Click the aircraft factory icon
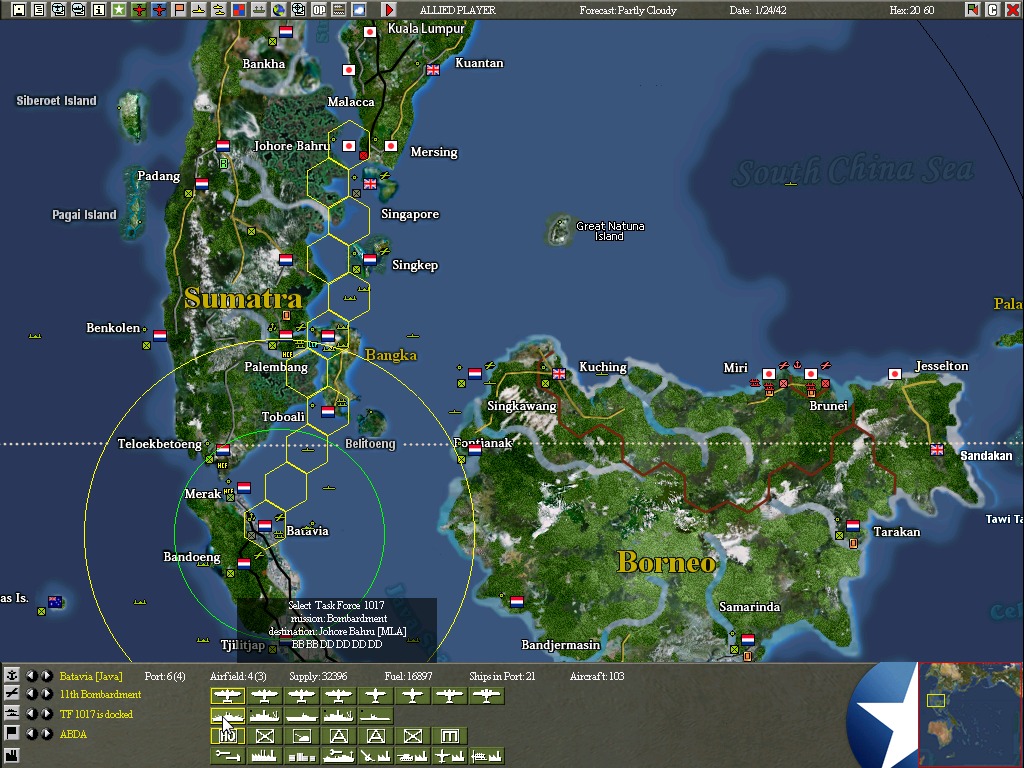The width and height of the screenshot is (1024, 768). pos(450,756)
